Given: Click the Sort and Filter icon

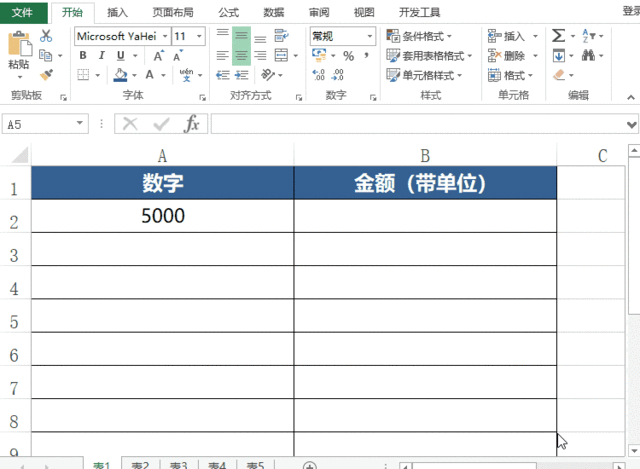Looking at the screenshot, I should (x=589, y=36).
